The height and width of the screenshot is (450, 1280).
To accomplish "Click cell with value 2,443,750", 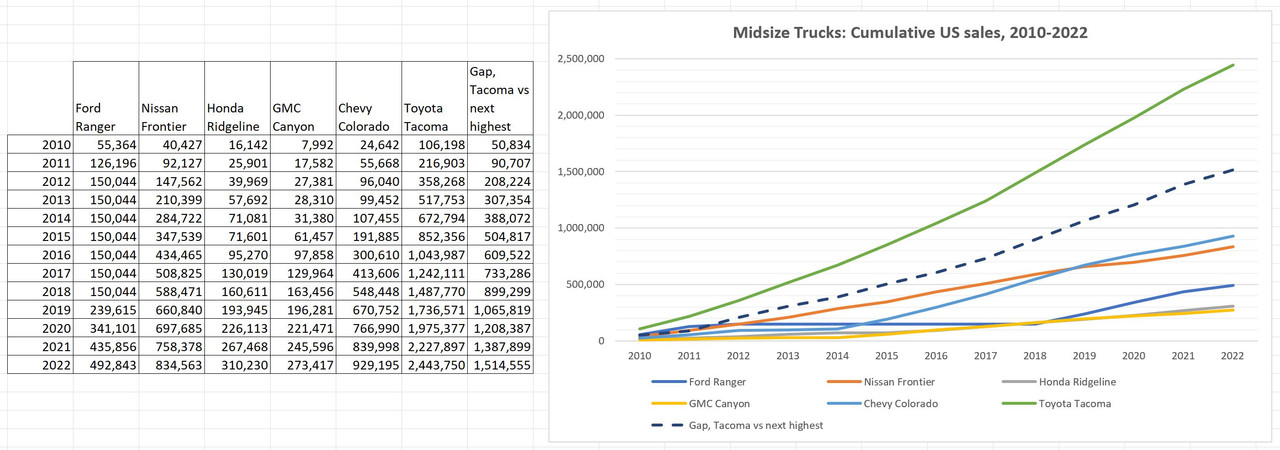I will 434,363.
